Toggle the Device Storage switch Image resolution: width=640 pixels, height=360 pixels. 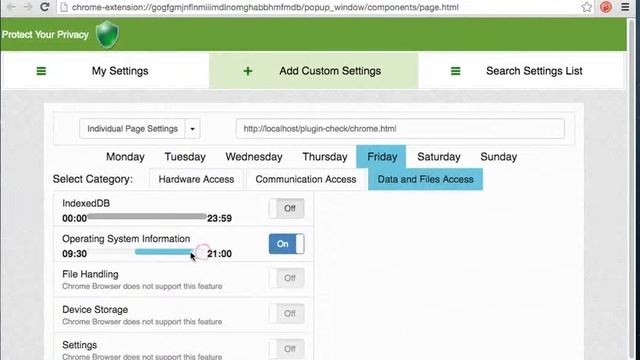(x=287, y=314)
